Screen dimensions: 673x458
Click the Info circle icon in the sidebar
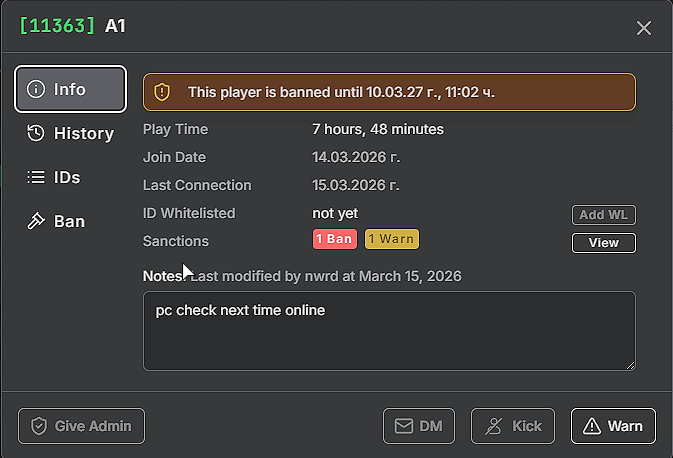(36, 89)
